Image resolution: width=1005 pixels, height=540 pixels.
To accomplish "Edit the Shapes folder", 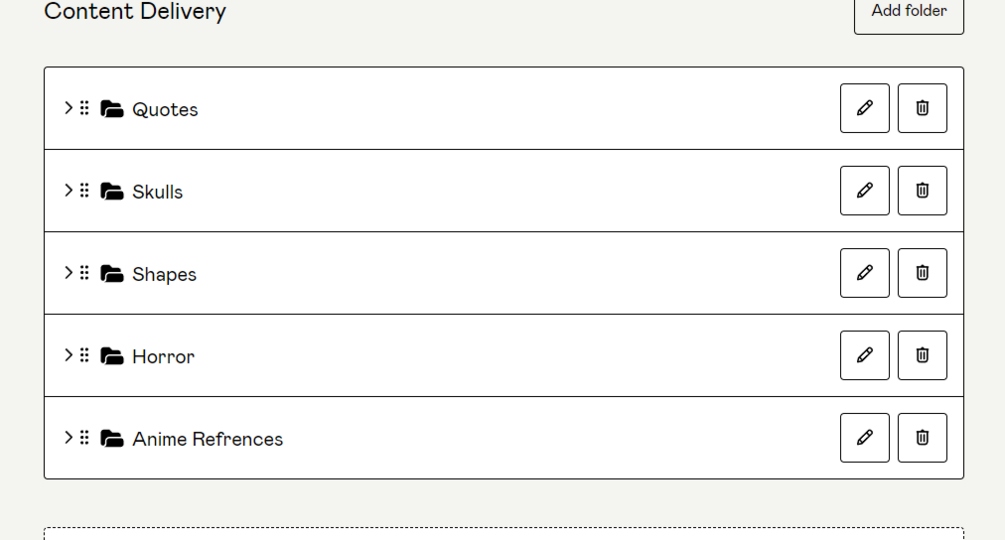I will [x=864, y=273].
